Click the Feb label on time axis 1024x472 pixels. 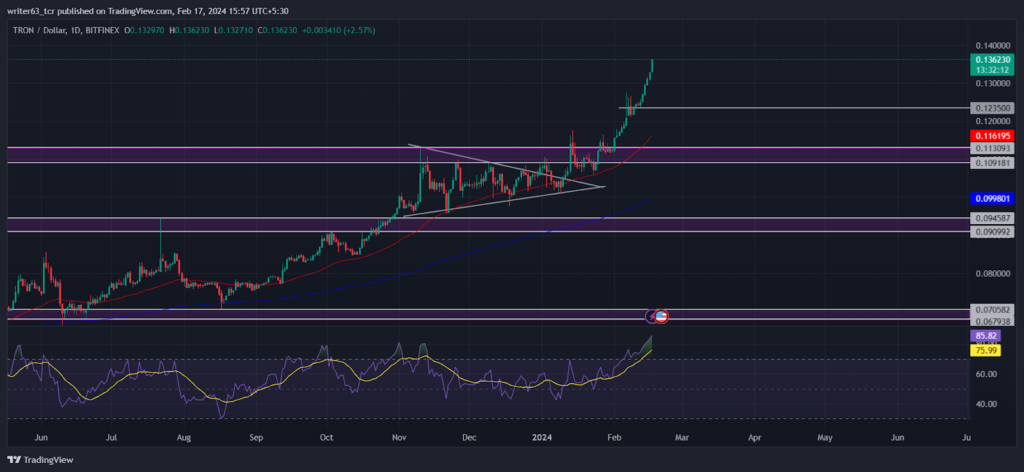[x=613, y=437]
